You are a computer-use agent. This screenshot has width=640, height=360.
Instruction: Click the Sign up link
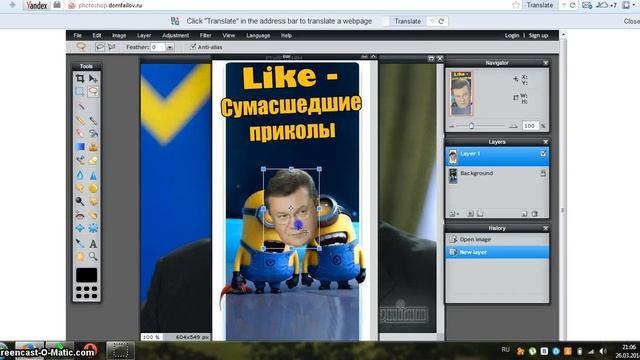pos(538,36)
